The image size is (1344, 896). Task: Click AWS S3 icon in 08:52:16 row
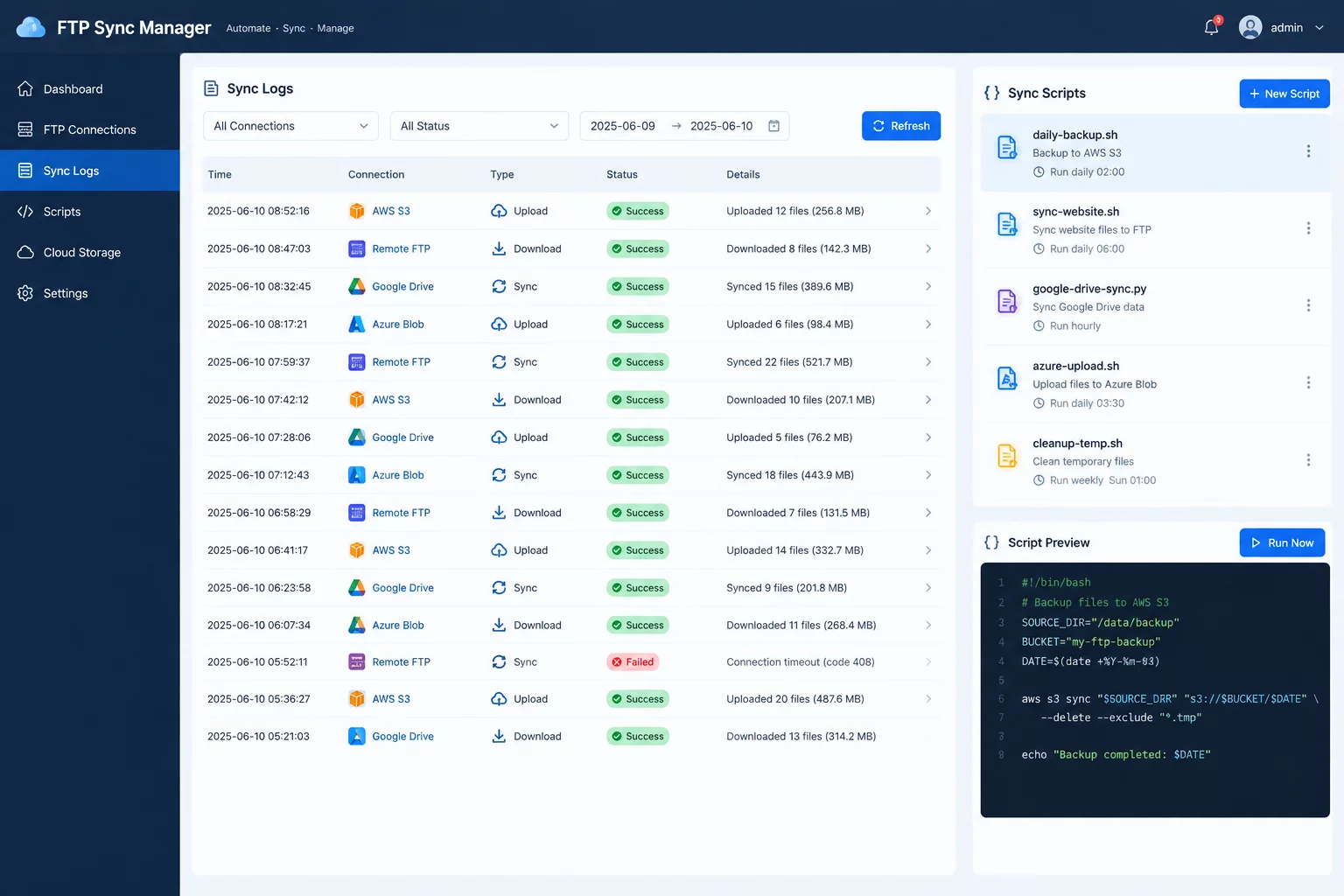click(357, 211)
